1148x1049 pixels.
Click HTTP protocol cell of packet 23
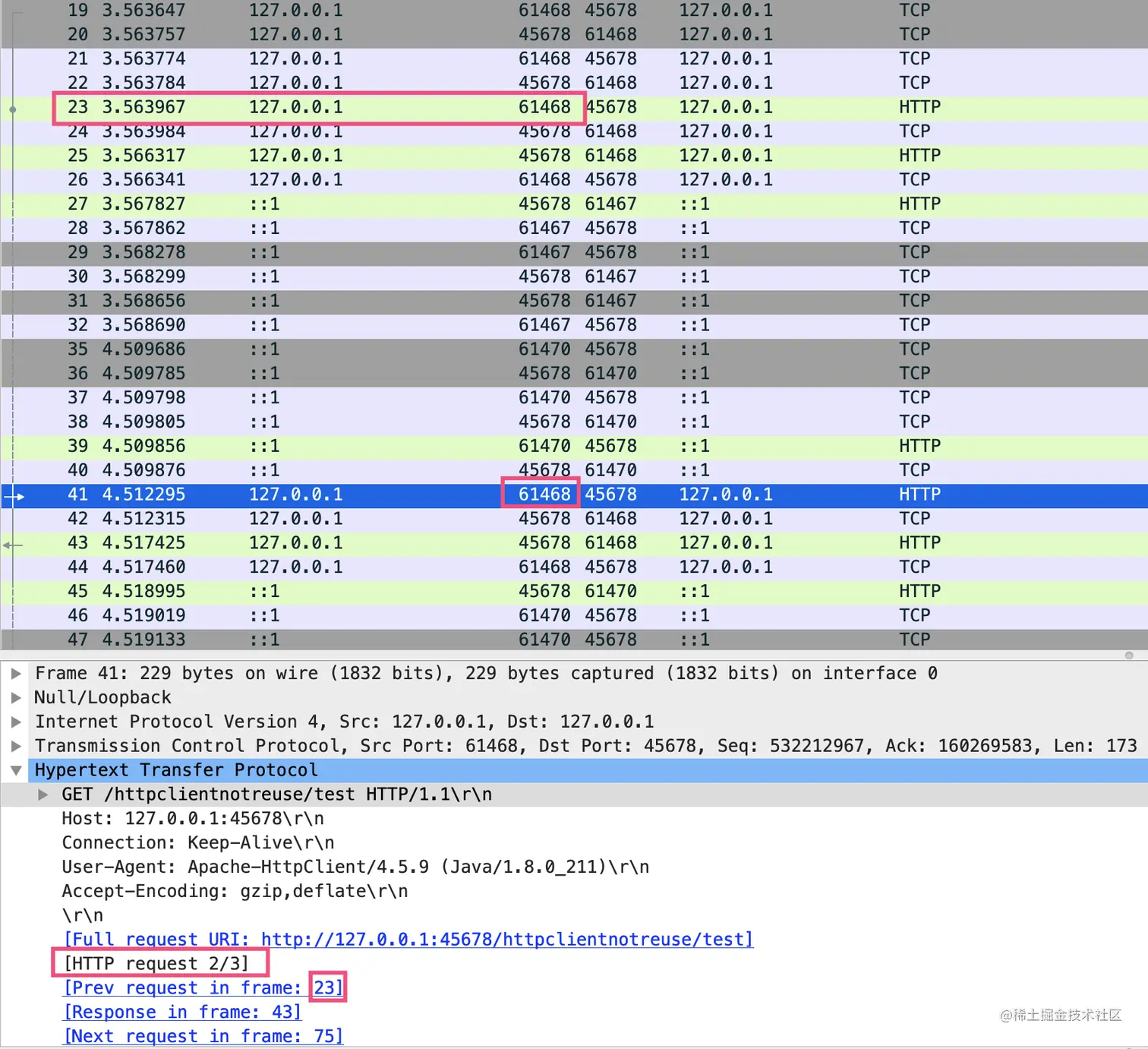(x=920, y=107)
